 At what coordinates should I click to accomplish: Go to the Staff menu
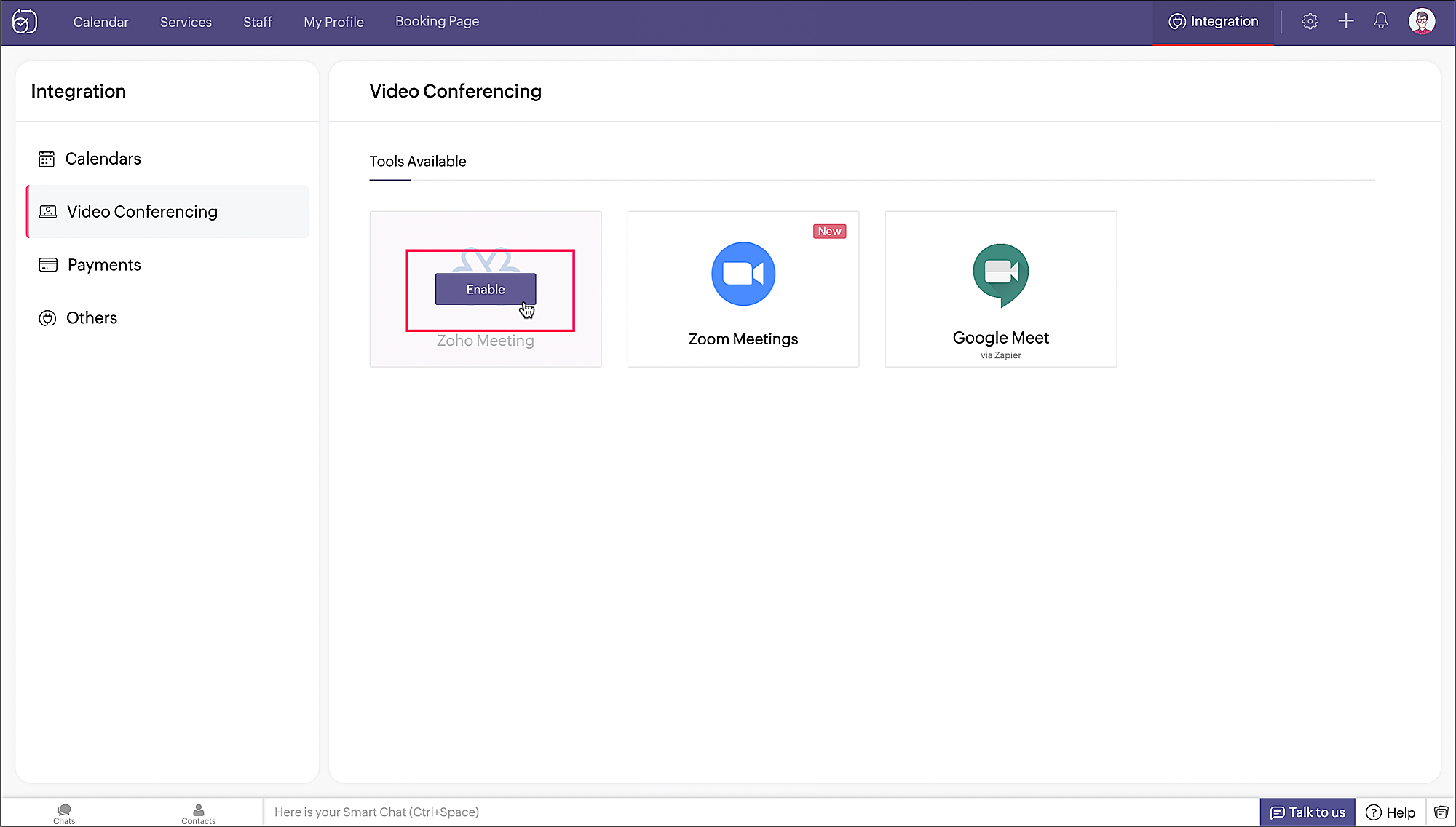point(258,22)
